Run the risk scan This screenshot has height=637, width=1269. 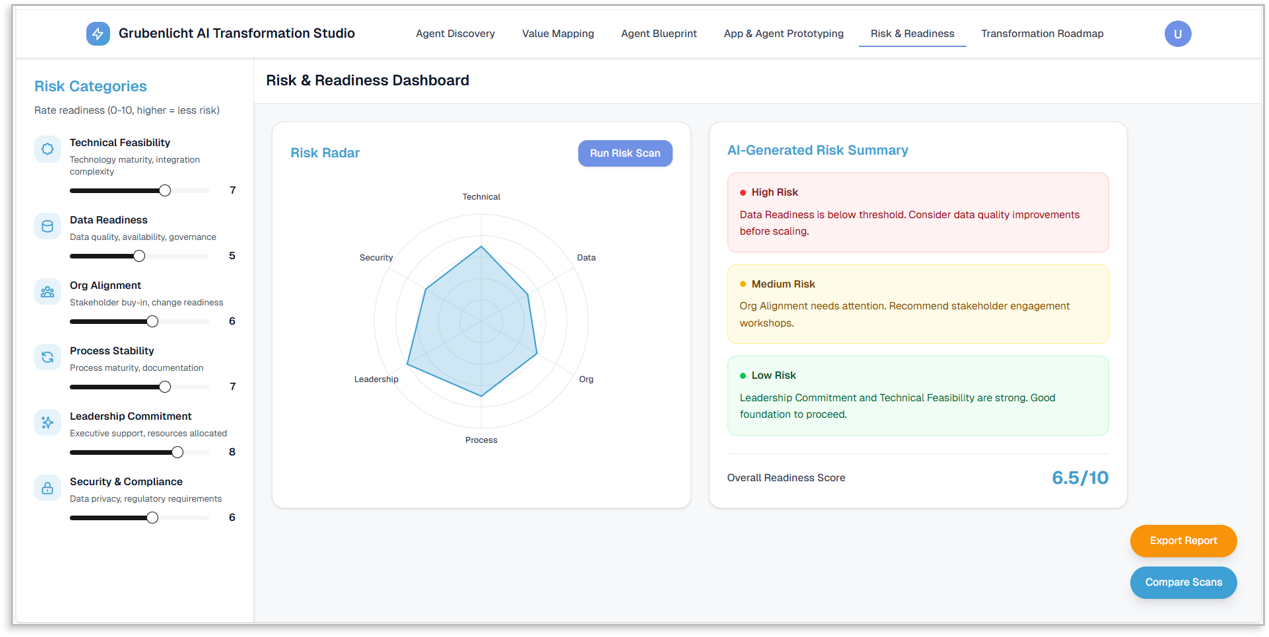(x=625, y=153)
